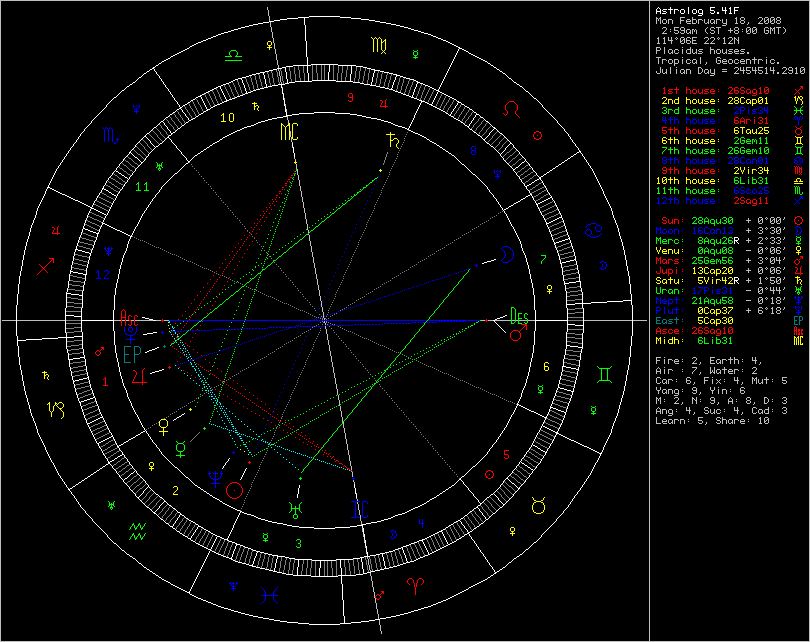
Task: Select the 'Yang: 9, Yin: 6' line
Action: [700, 391]
